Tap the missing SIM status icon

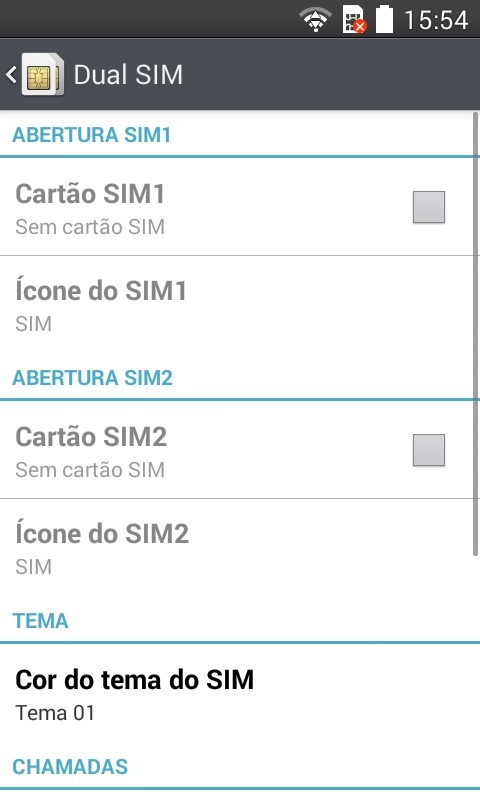(354, 19)
